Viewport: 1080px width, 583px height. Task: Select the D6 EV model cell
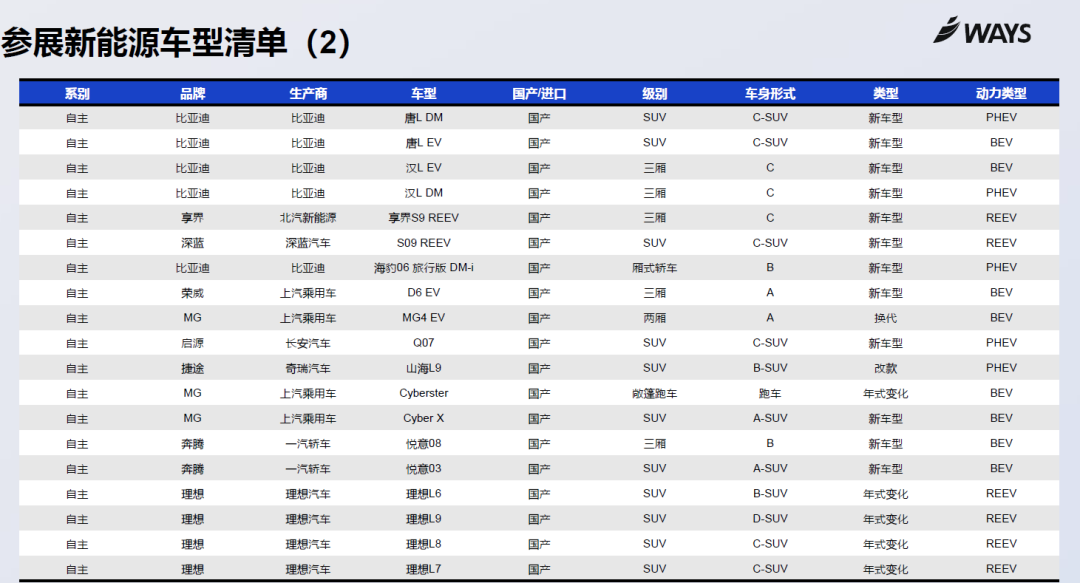click(424, 293)
